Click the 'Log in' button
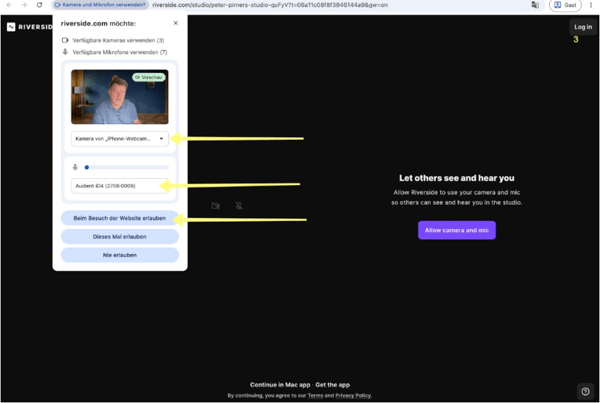This screenshot has height=403, width=600. point(583,27)
